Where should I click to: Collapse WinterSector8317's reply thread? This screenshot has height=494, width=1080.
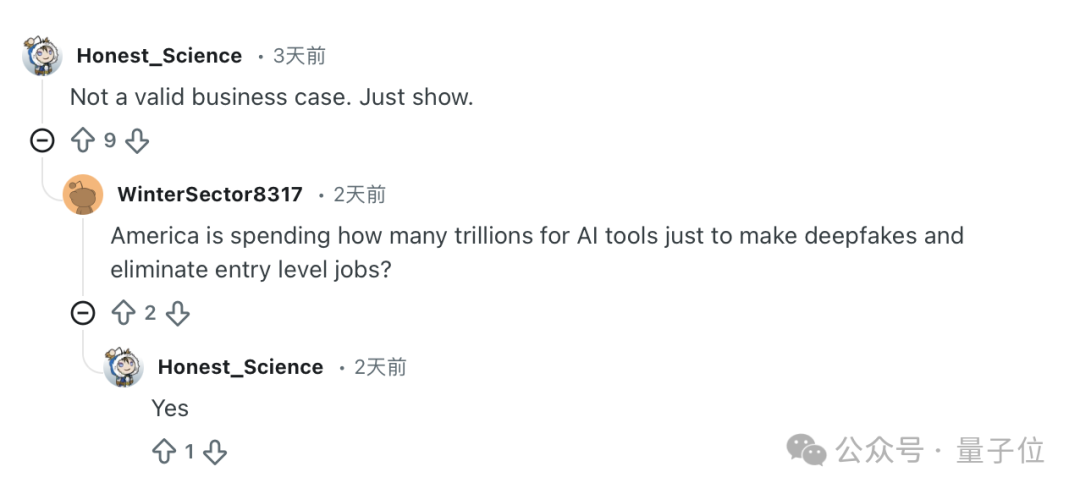[x=83, y=314]
